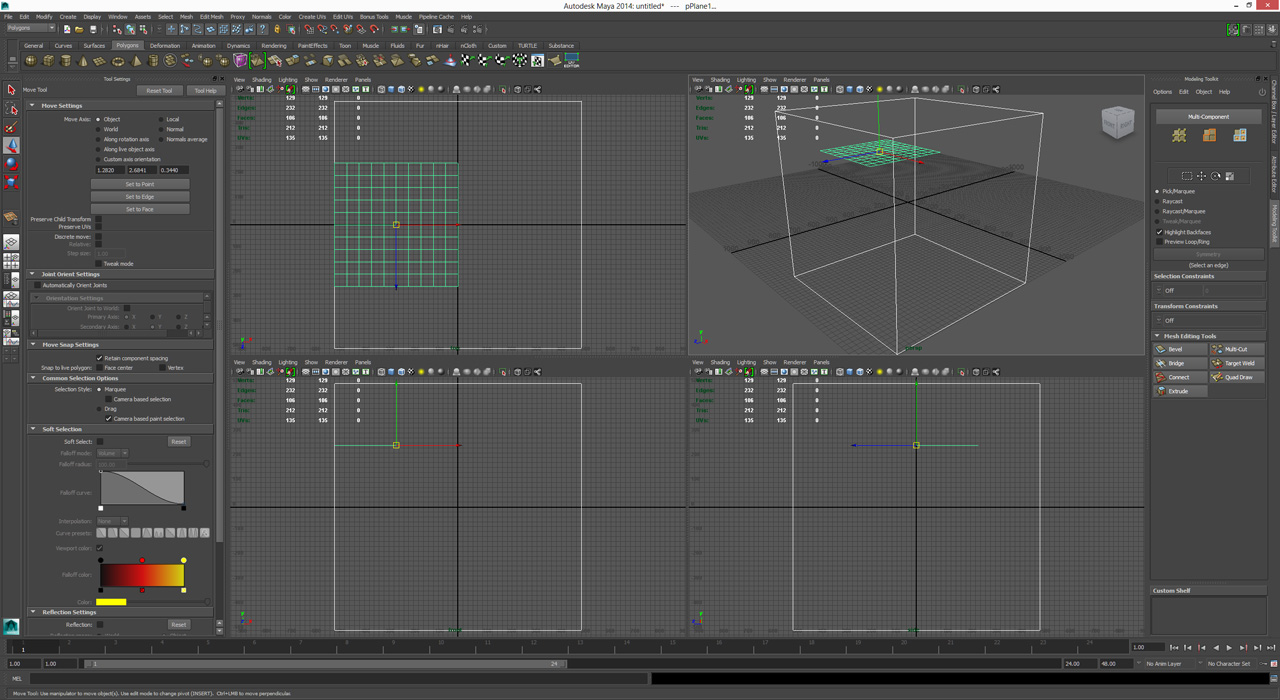
Task: Open the Polygons menu set dropdown
Action: coord(31,28)
